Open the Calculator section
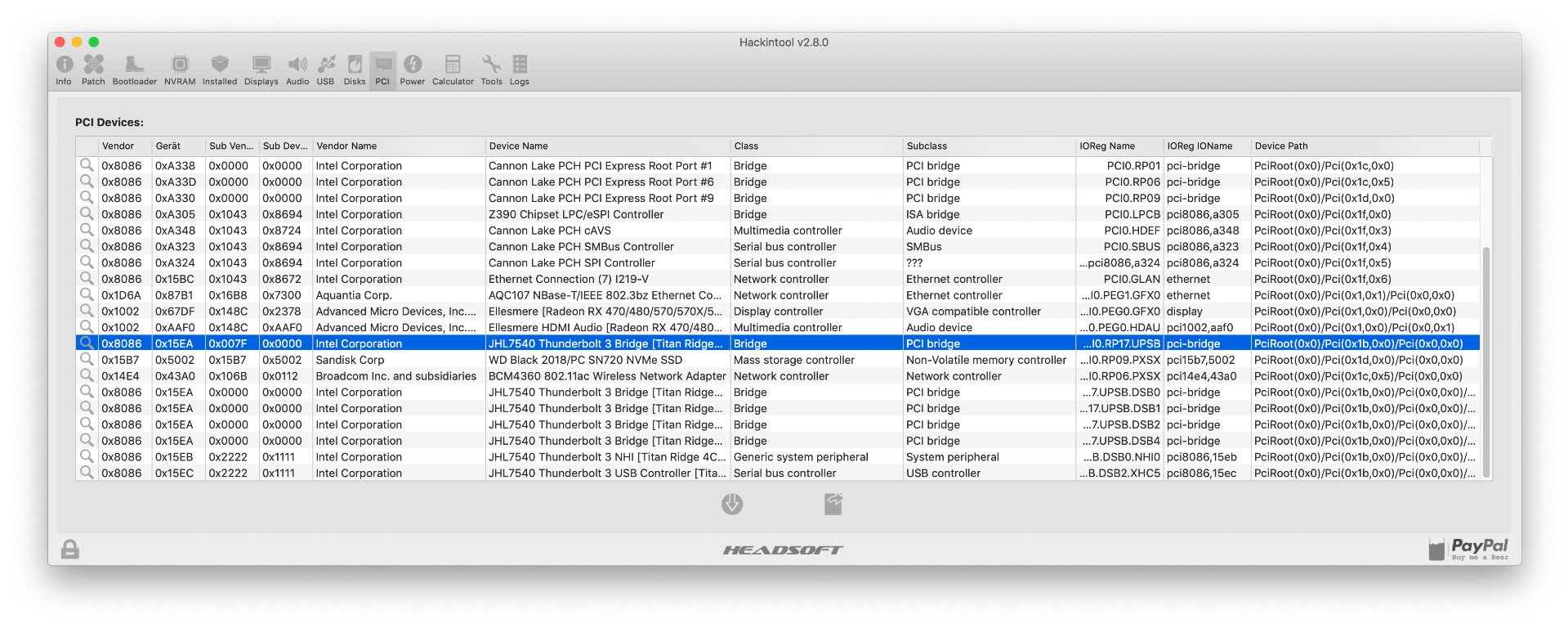Screen dimensions: 1568x628 (x=453, y=70)
